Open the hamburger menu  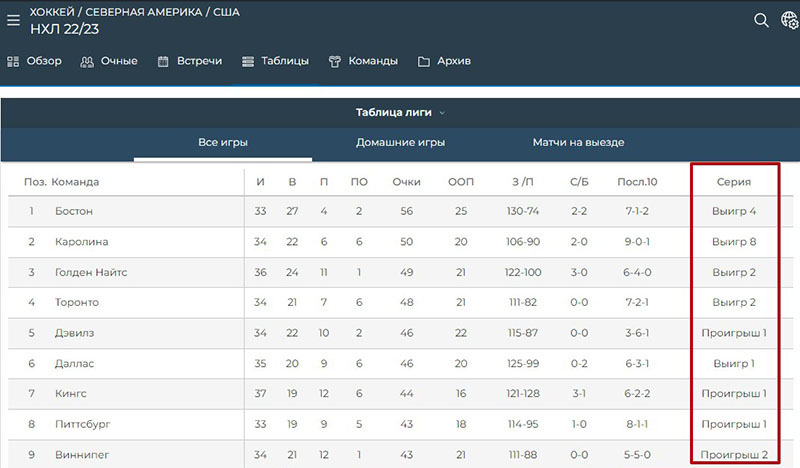[x=14, y=20]
